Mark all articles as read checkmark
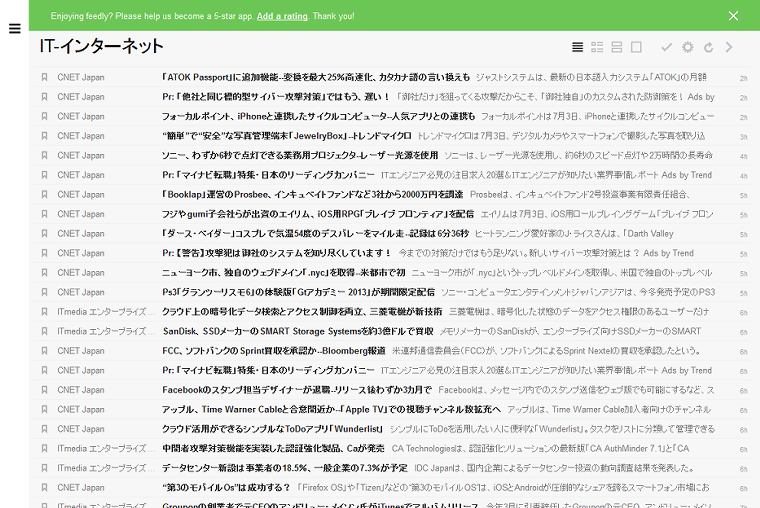Screen dimensions: 760x508 pyautogui.click(x=667, y=47)
